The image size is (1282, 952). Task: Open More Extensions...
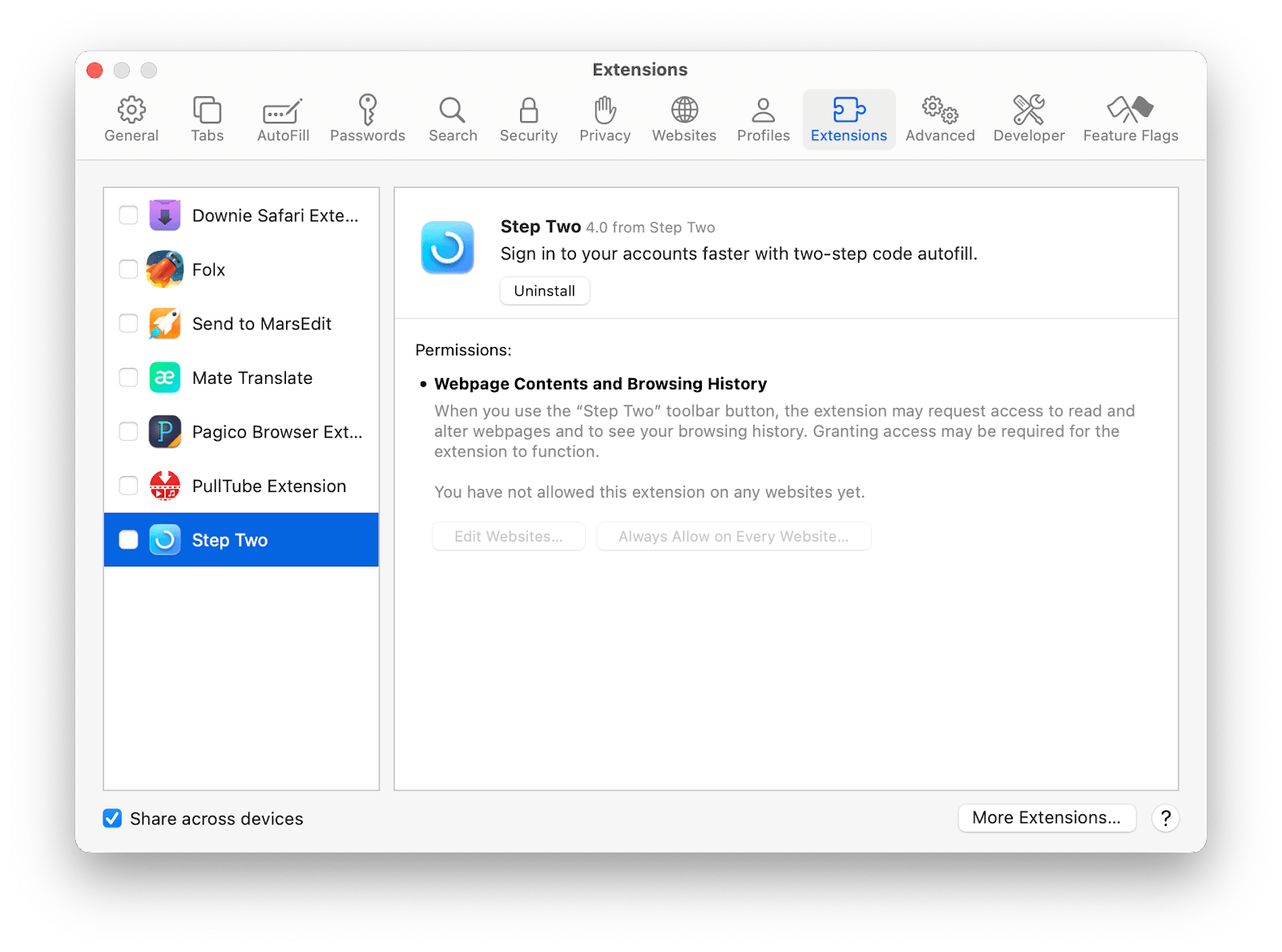(x=1046, y=817)
